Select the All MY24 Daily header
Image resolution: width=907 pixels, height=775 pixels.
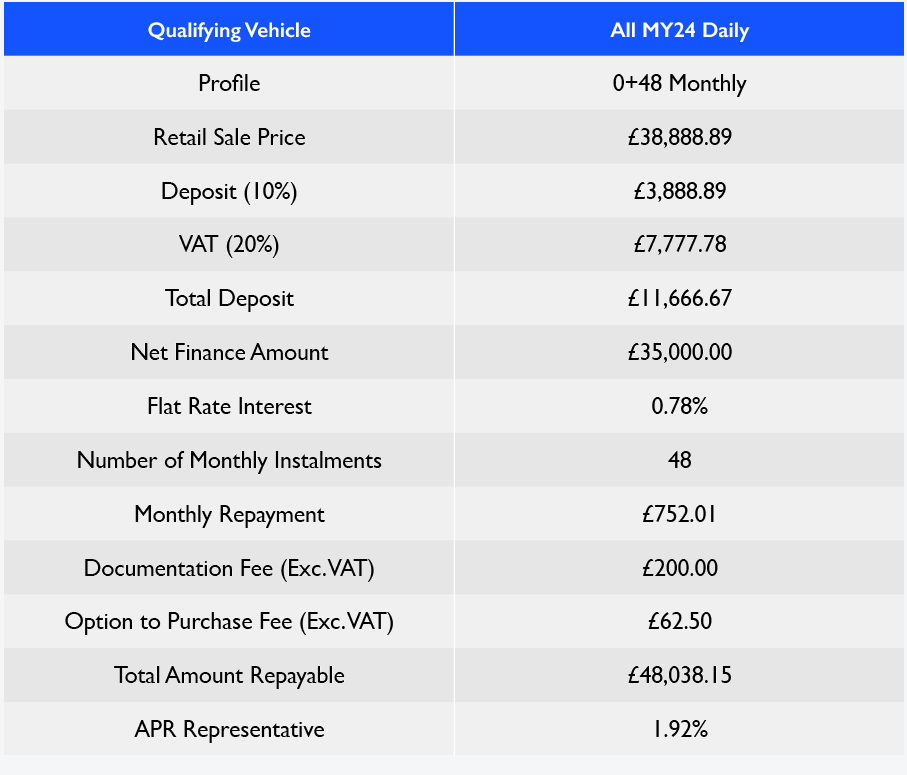tap(679, 30)
